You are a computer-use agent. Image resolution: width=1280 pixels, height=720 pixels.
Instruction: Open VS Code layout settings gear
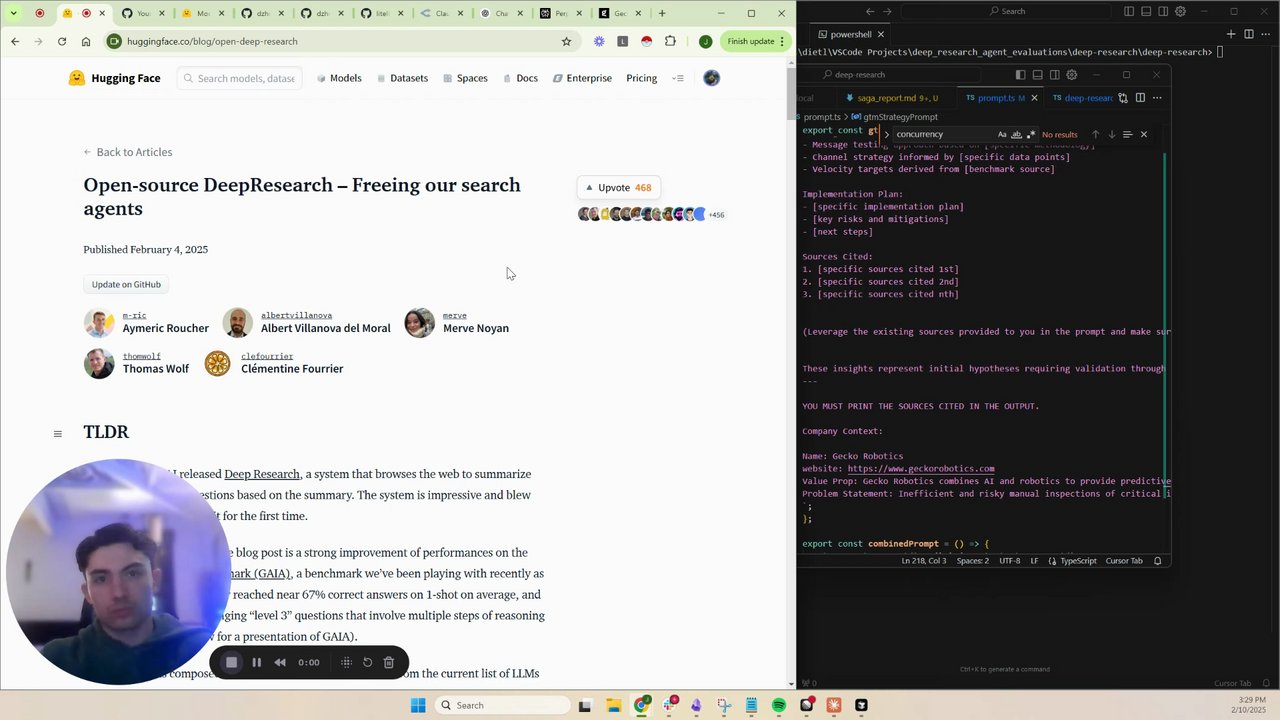tap(1072, 74)
